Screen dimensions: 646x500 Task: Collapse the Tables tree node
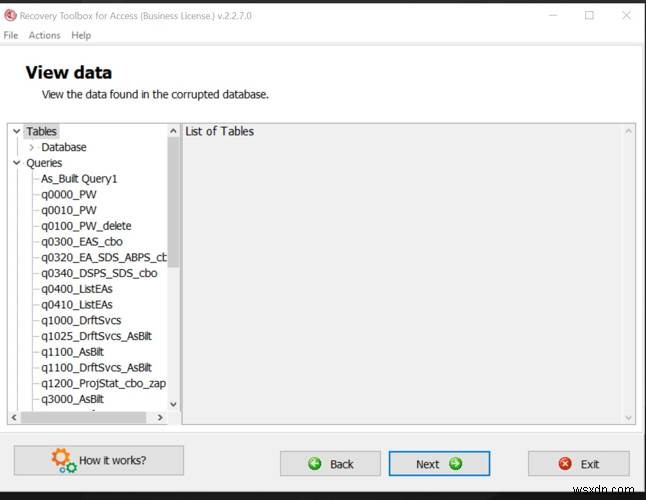16,131
